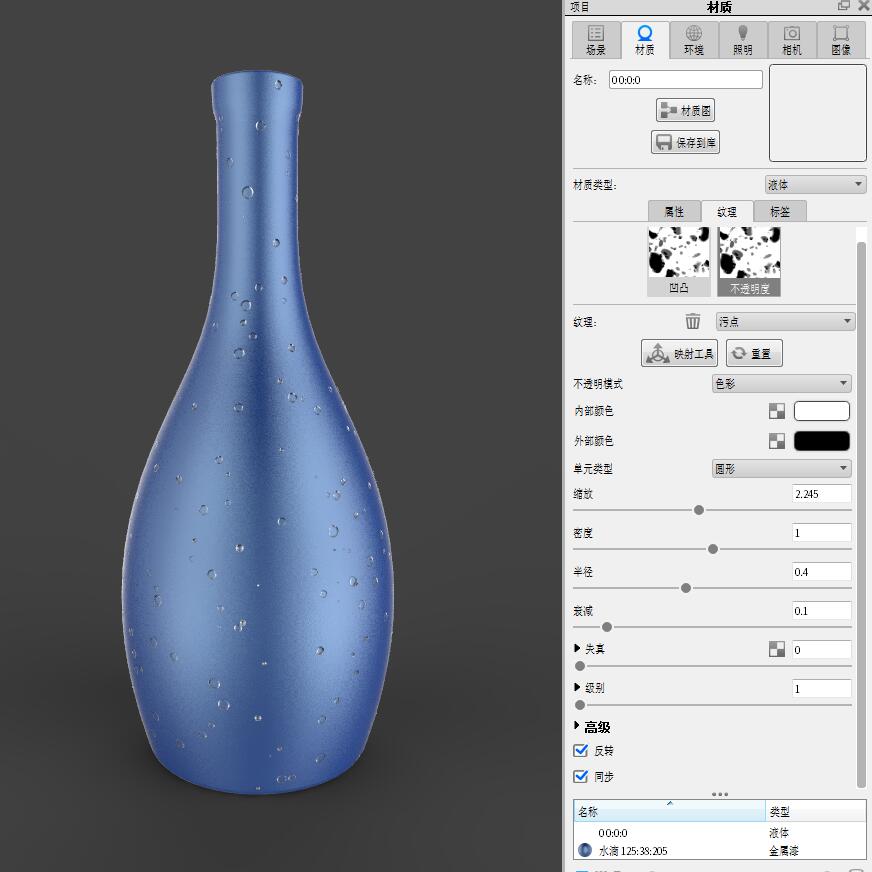Select the 凹凸 bump texture thumbnail
This screenshot has height=872, width=872.
[678, 261]
